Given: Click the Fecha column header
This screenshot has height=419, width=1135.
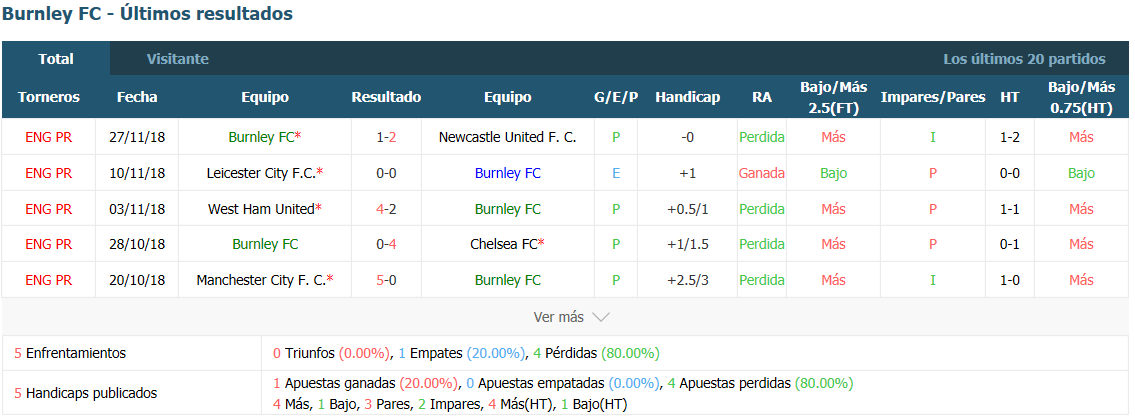Looking at the screenshot, I should tap(137, 97).
